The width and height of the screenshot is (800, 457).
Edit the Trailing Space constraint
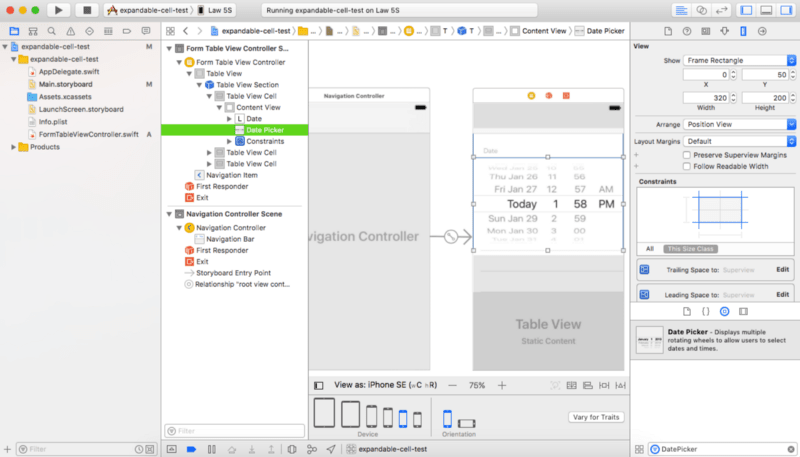(x=783, y=270)
